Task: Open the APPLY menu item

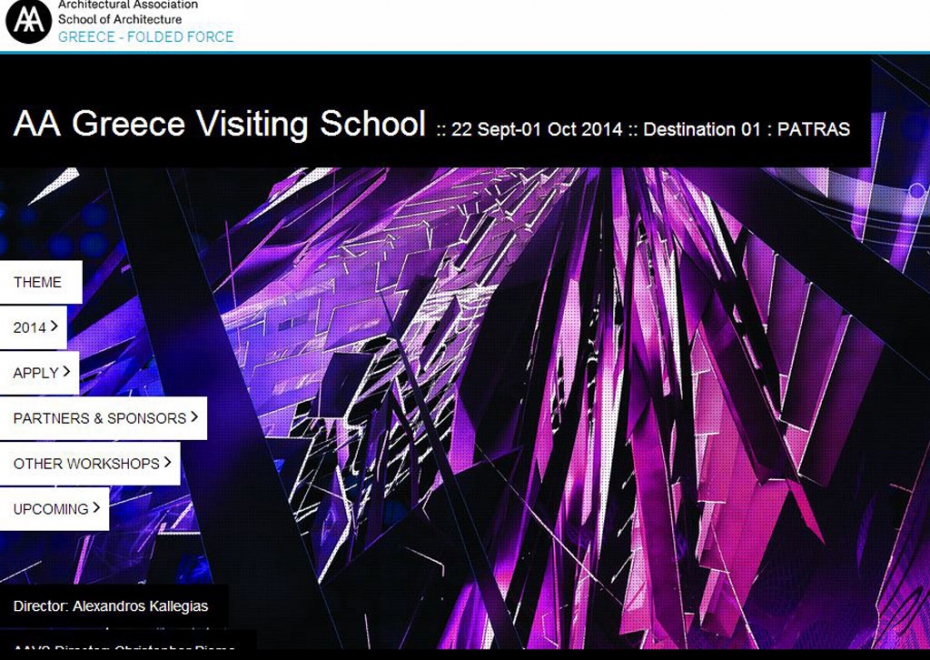Action: [39, 373]
